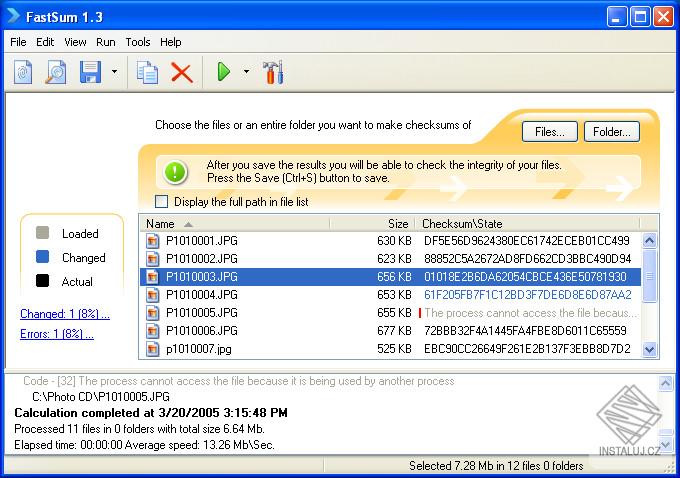Click the C:\Photo CD\P1010005.JPG log path
Viewport: 680px width, 478px height.
pos(101,397)
